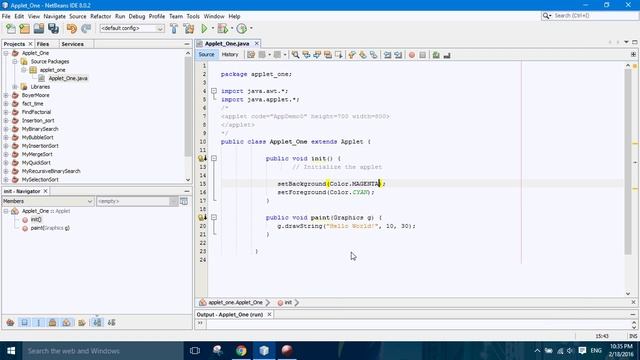The image size is (640, 360).
Task: Collapse the init() method code fold
Action: click(x=214, y=158)
